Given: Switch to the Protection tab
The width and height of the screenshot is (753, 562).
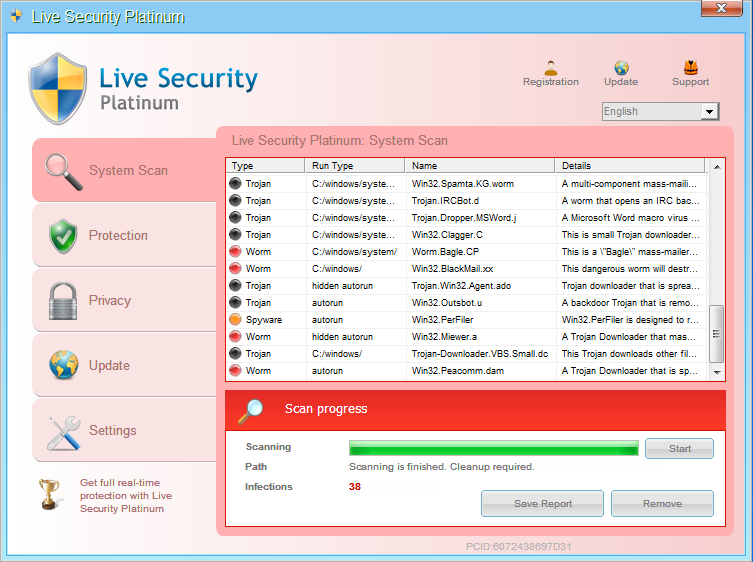Looking at the screenshot, I should [124, 235].
